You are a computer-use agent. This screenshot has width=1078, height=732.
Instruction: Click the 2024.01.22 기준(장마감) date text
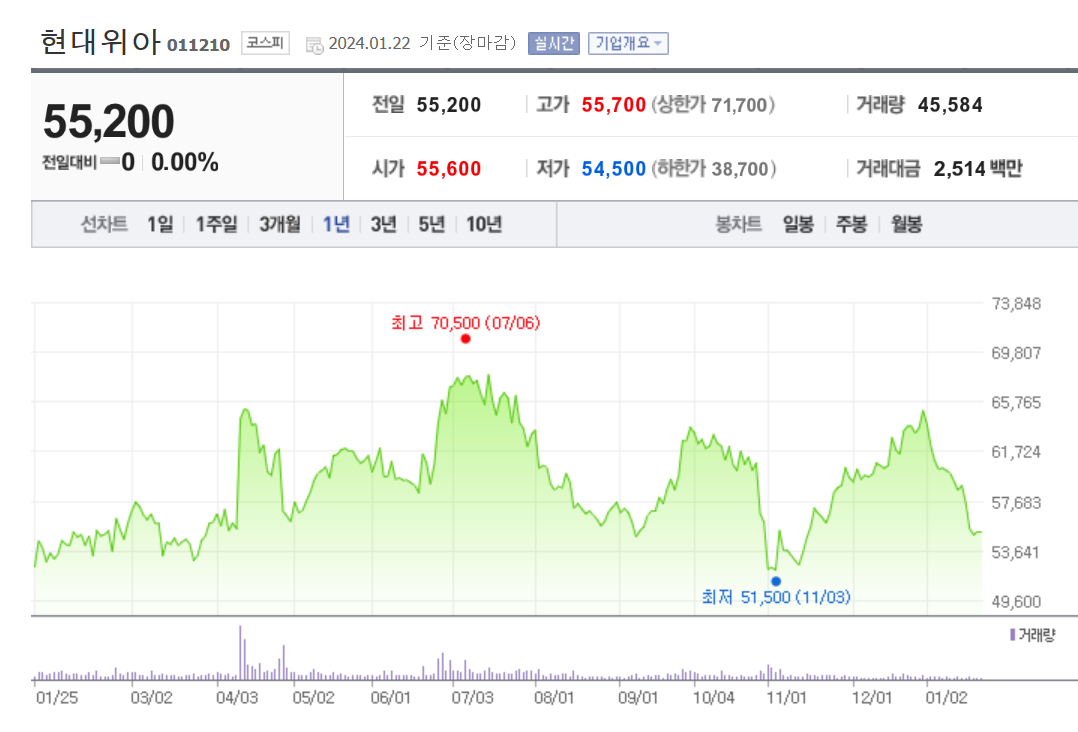point(422,43)
